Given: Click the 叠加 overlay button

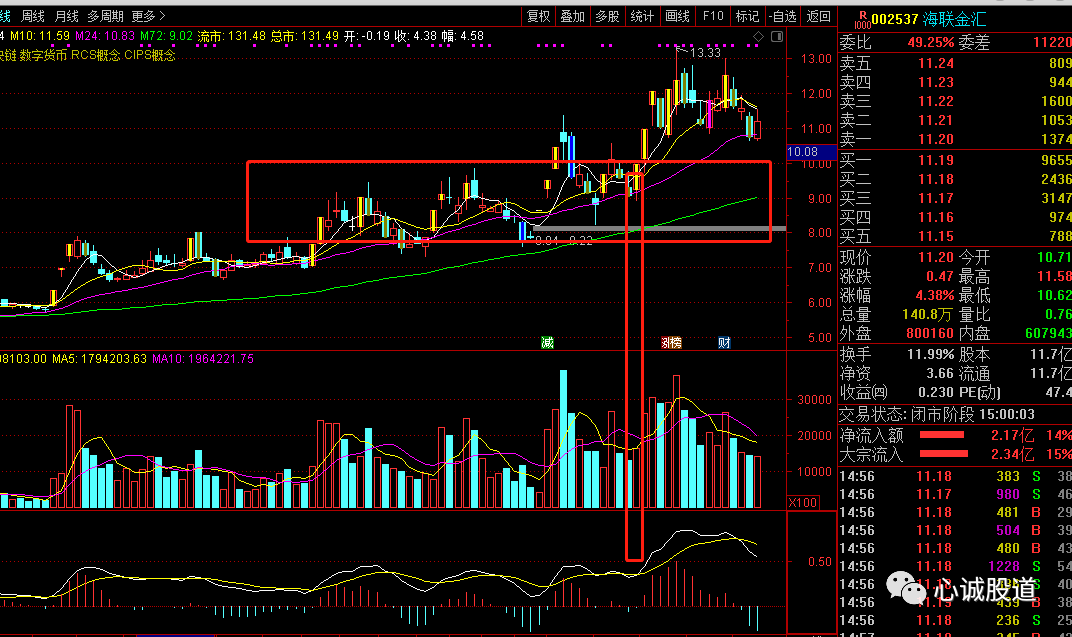Looking at the screenshot, I should [573, 16].
